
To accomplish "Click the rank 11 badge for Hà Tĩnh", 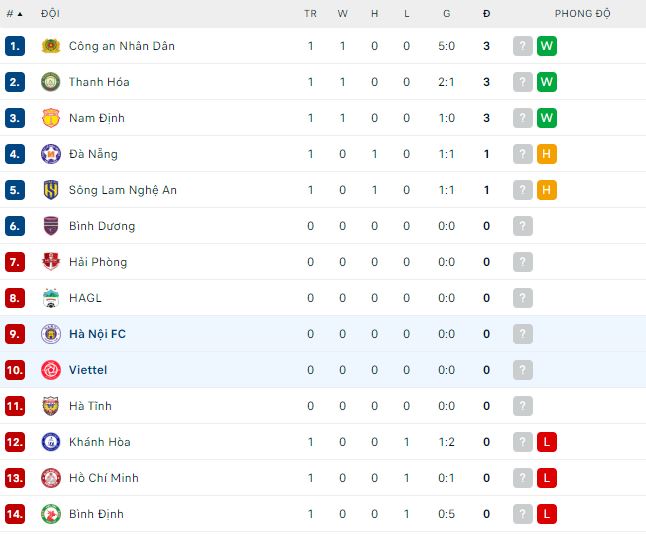I will (x=14, y=406).
